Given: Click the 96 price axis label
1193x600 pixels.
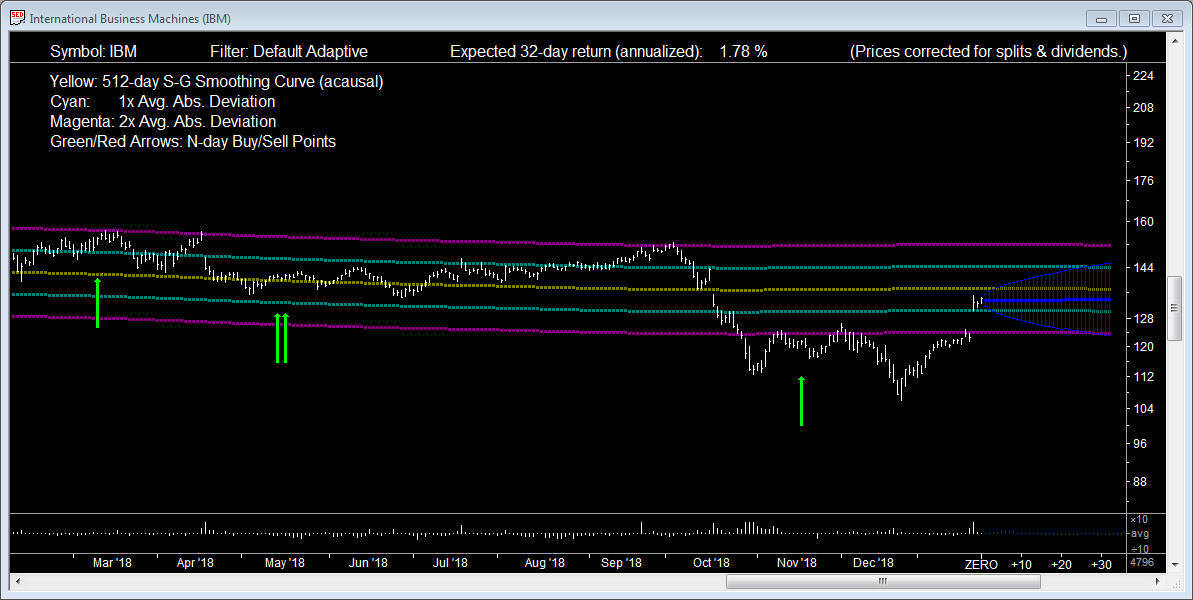Looking at the screenshot, I should point(1140,444).
